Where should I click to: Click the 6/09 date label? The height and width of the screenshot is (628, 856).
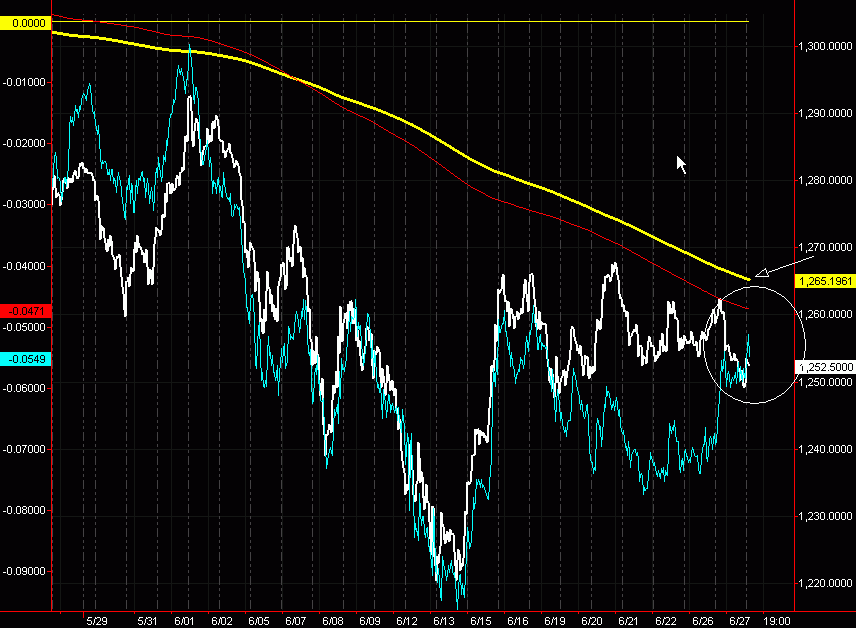pos(370,621)
